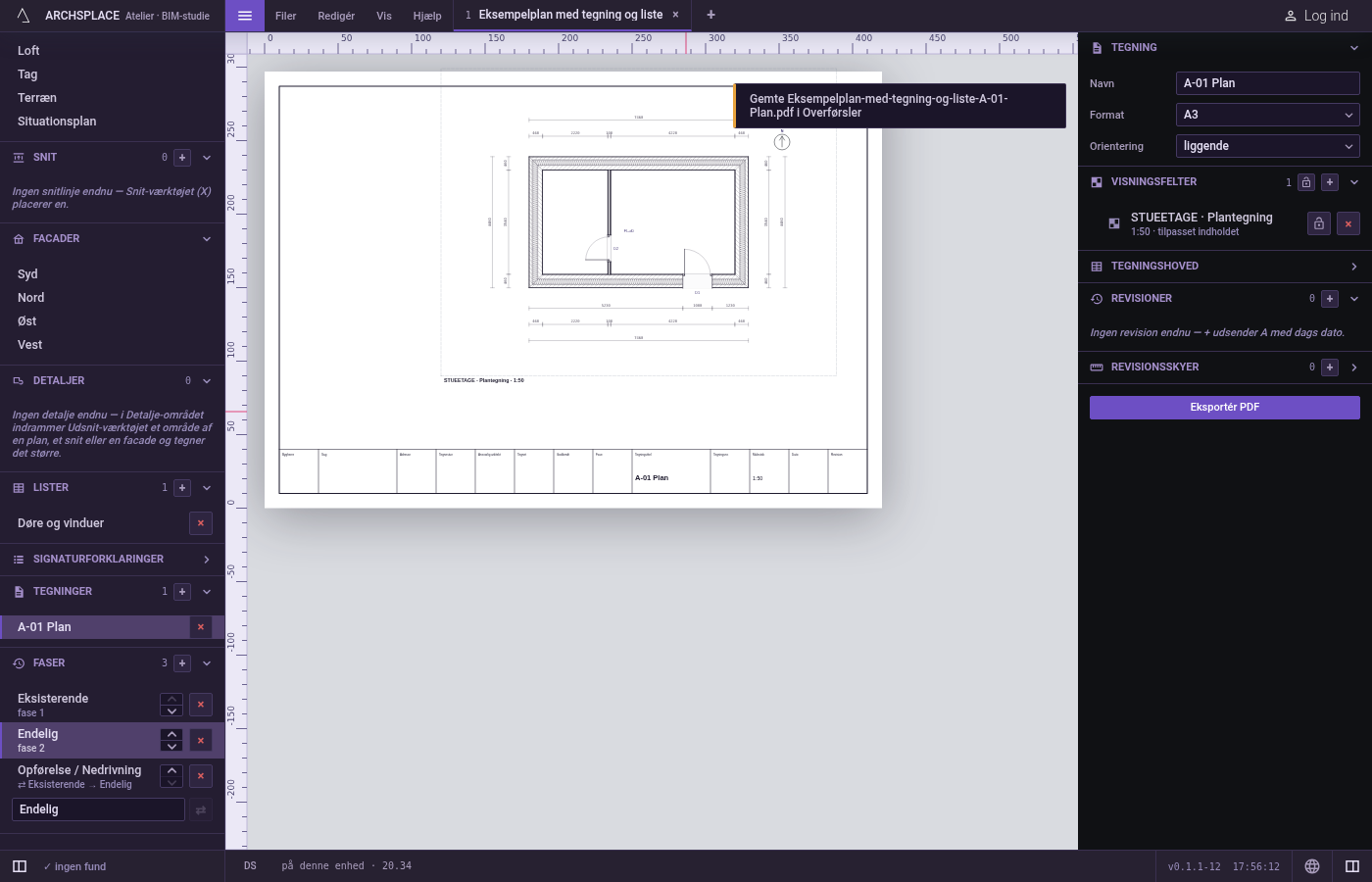Open the Vis menu

tap(384, 16)
